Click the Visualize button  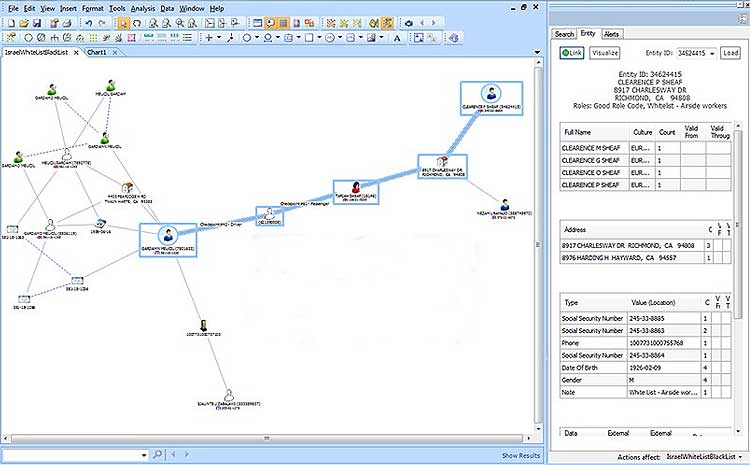point(605,53)
